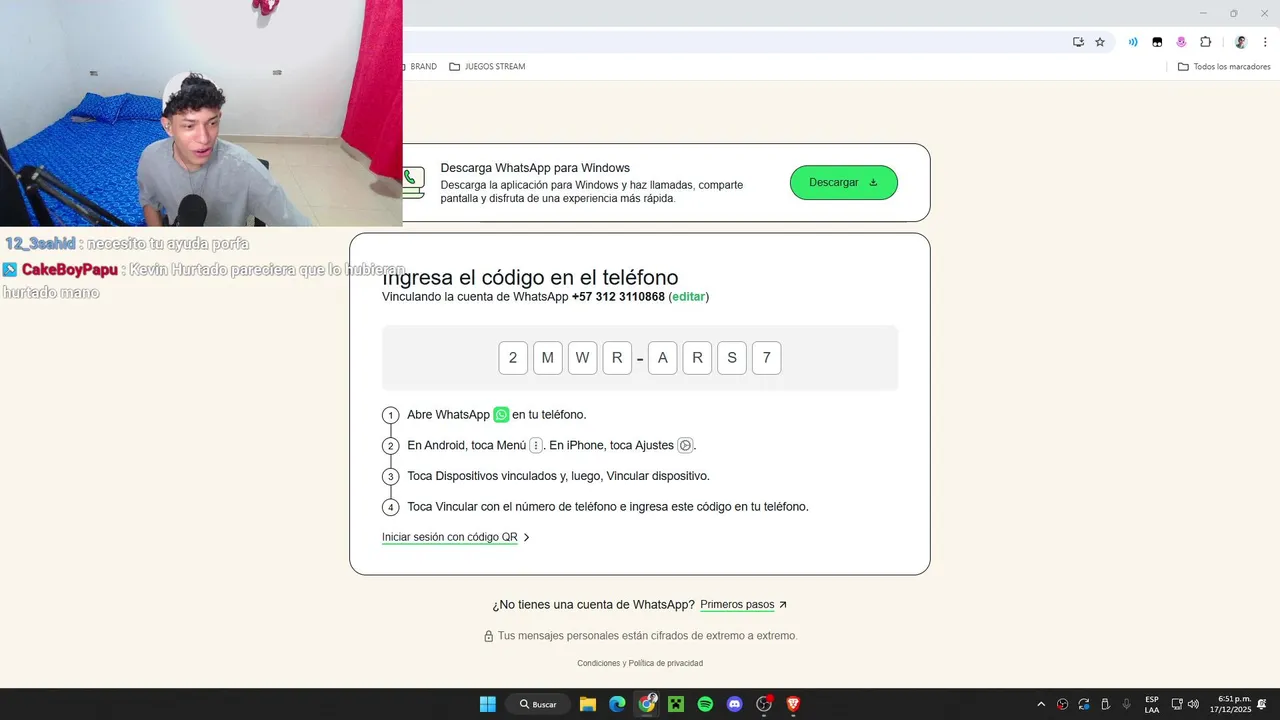Open the Extensions puzzle piece menu

click(1205, 42)
